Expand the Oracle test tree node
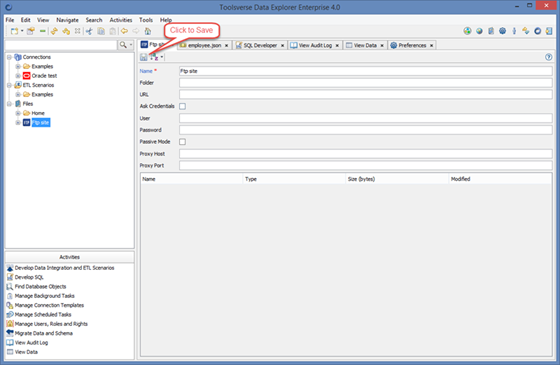This screenshot has height=365, width=560. pyautogui.click(x=18, y=76)
